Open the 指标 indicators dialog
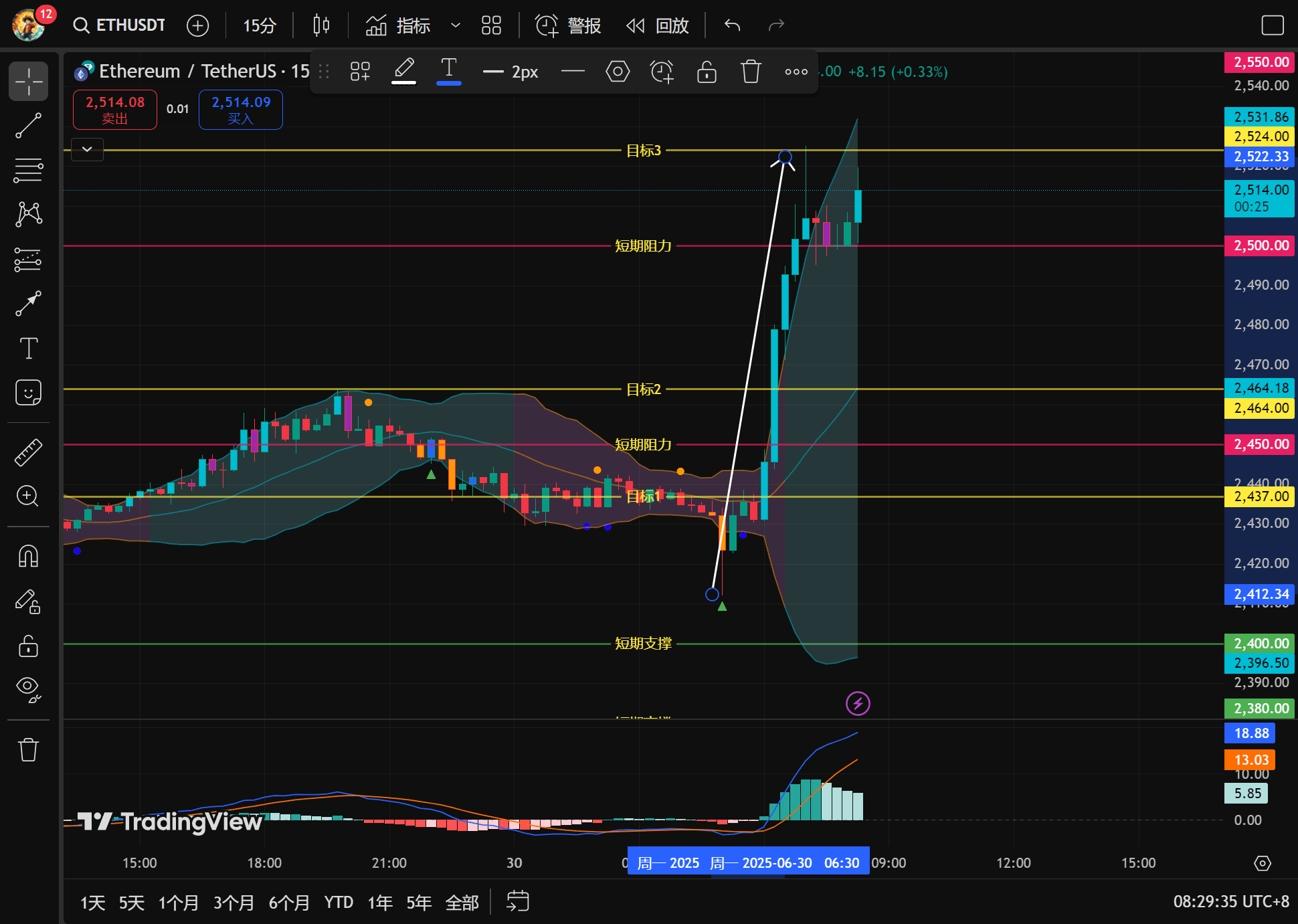Viewport: 1298px width, 924px height. pos(398,25)
